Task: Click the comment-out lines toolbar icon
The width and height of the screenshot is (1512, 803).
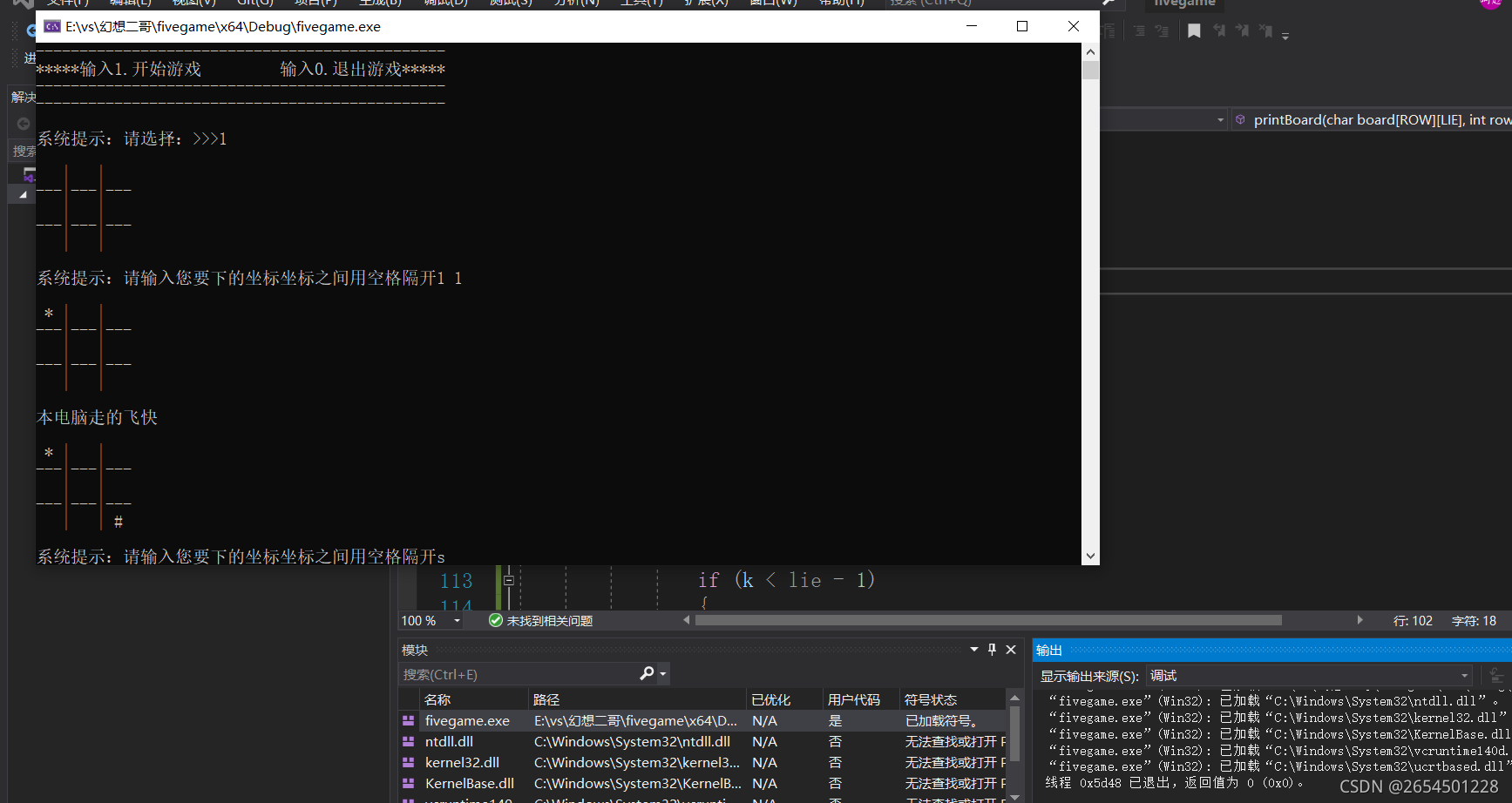Action: 1139,31
